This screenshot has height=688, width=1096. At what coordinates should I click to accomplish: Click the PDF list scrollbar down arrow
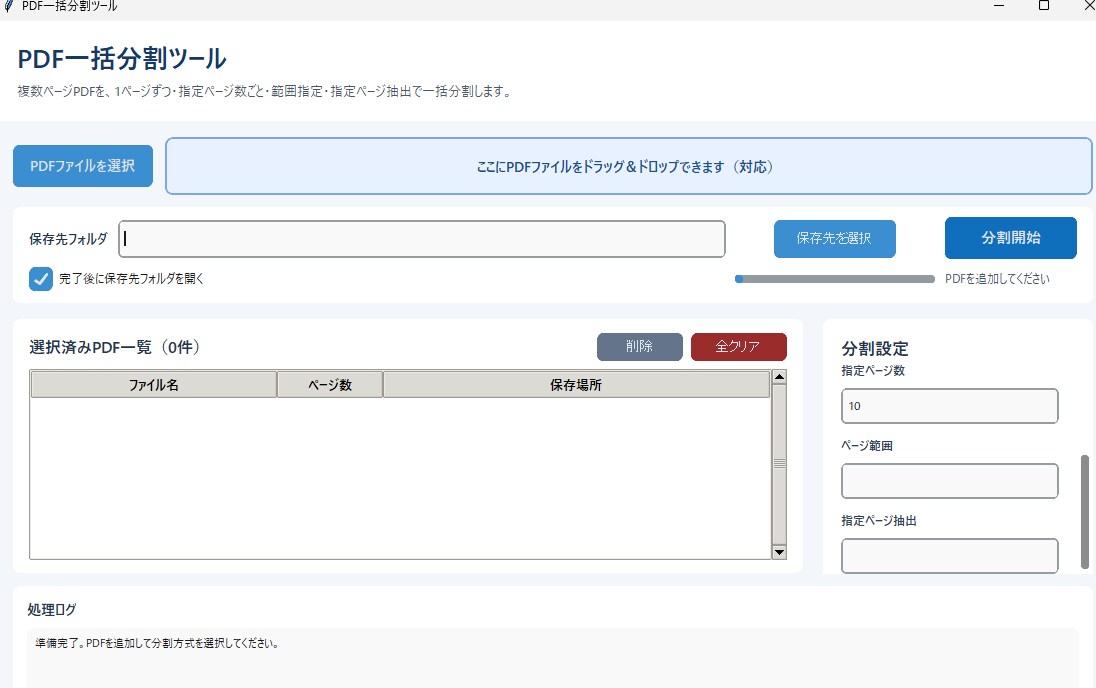tap(779, 552)
